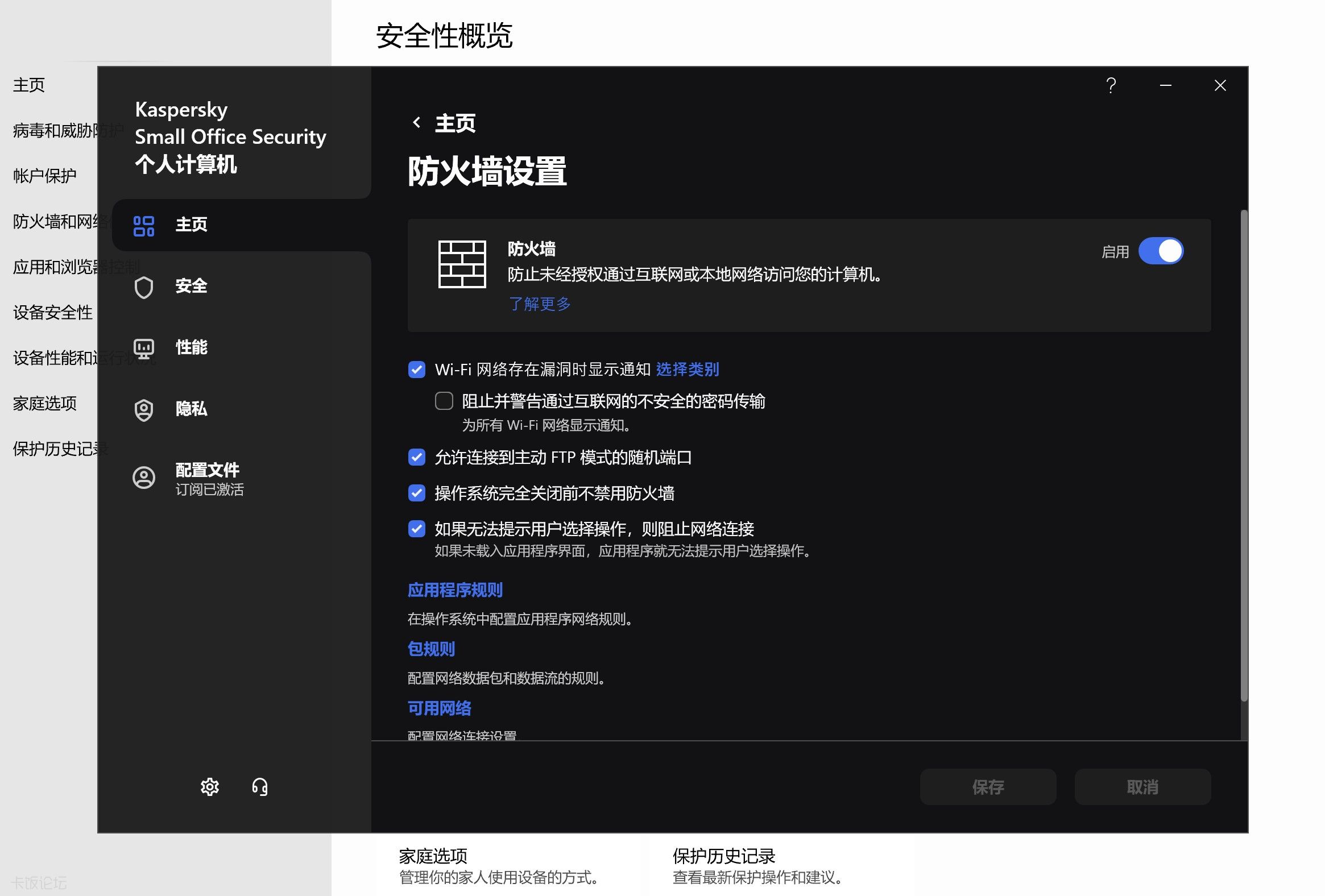Click the shield icon beside 安全
Screen dimensions: 1325x896
pyautogui.click(x=144, y=287)
